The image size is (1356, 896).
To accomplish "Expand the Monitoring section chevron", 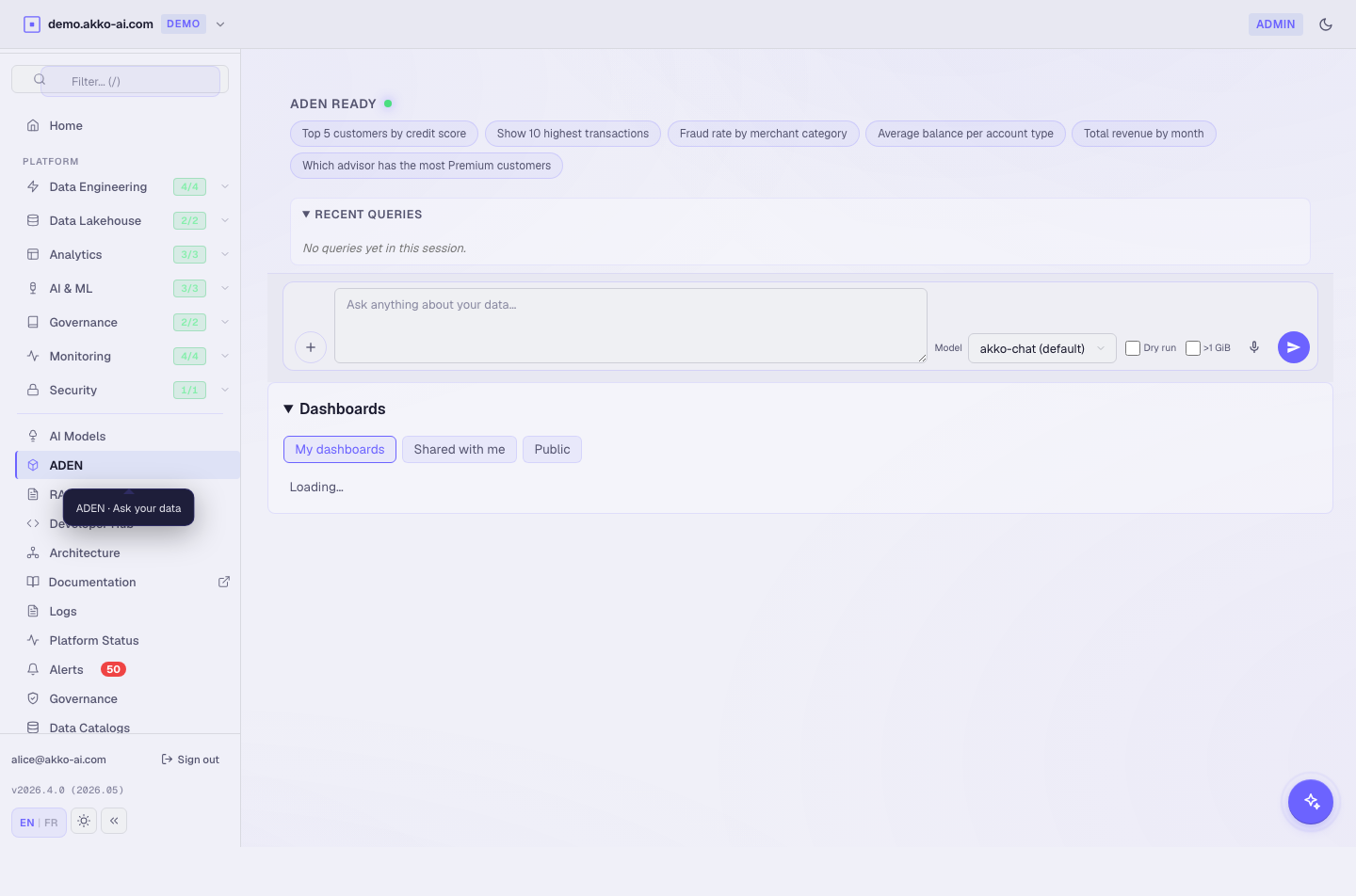I will (225, 356).
